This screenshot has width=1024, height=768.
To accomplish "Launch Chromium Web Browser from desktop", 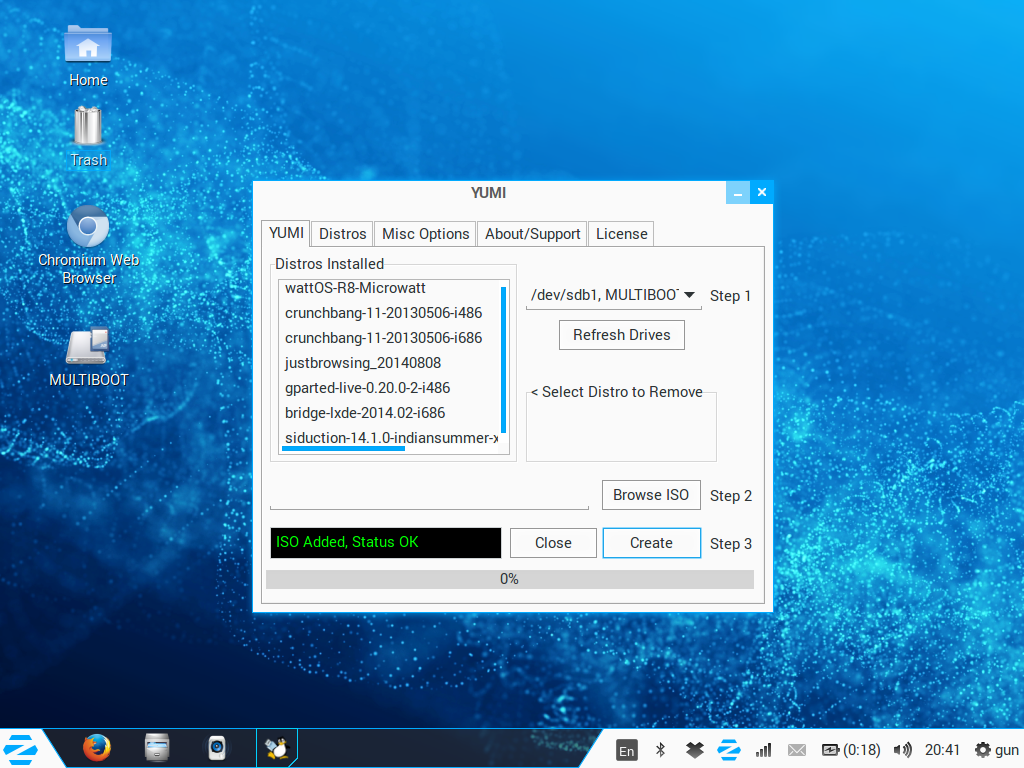I will 88,246.
